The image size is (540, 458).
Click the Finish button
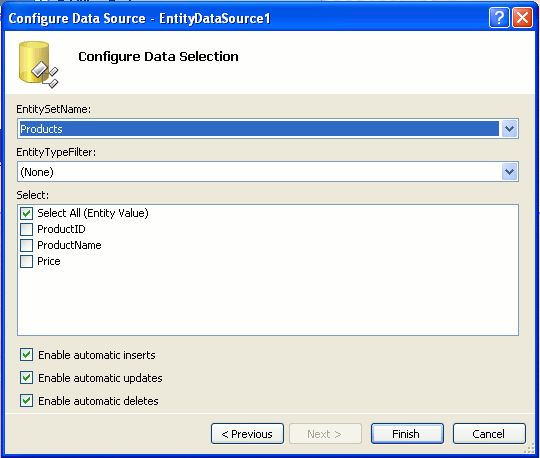click(407, 434)
